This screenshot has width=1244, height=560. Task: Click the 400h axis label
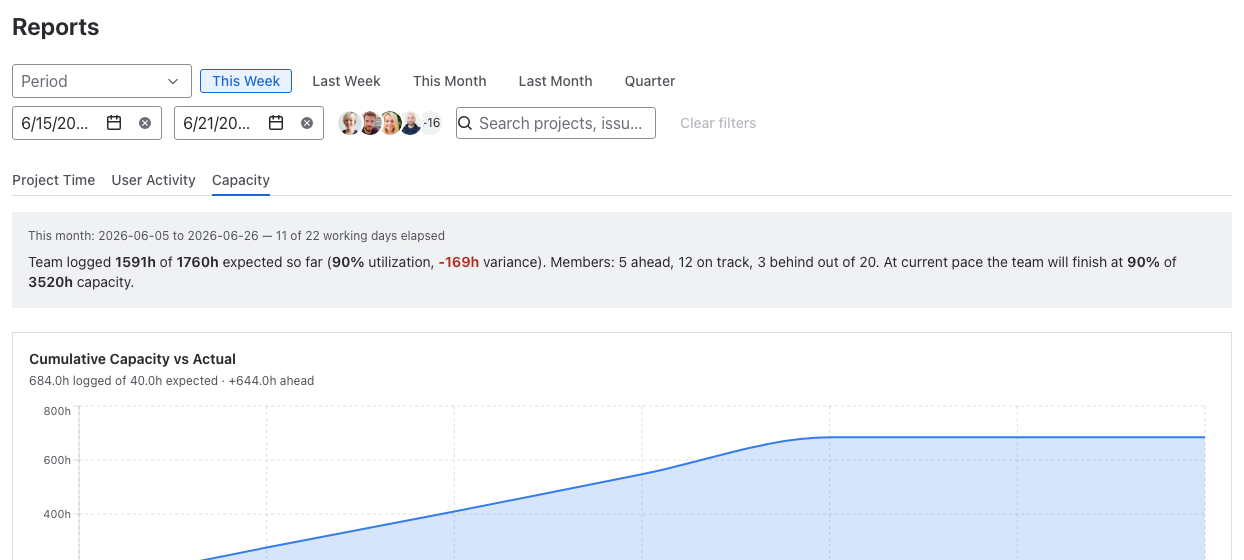pyautogui.click(x=57, y=514)
